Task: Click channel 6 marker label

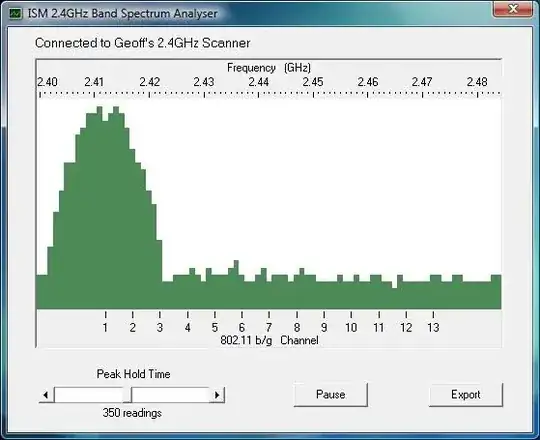Action: (242, 327)
